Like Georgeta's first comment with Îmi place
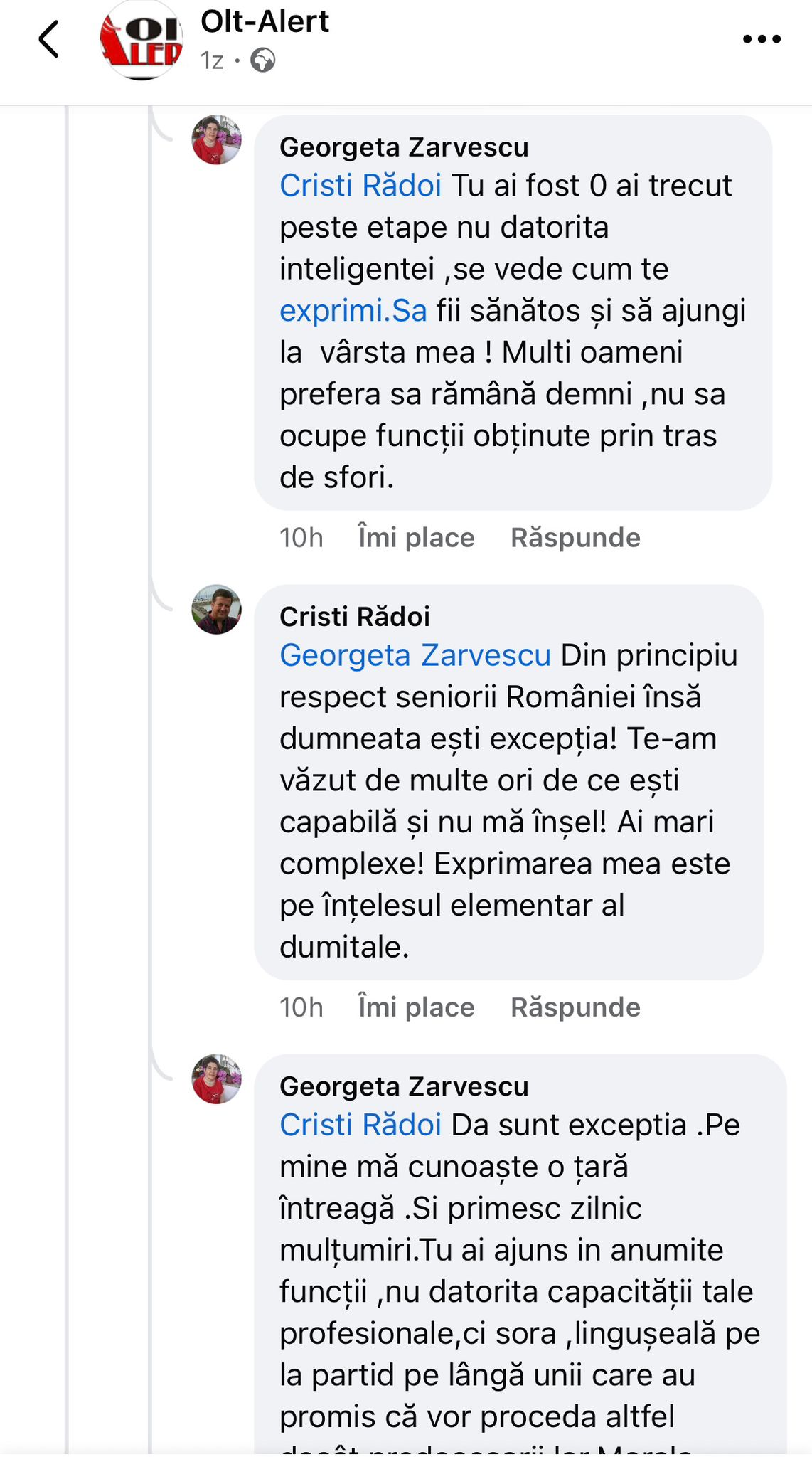The height and width of the screenshot is (1457, 812). 416,538
